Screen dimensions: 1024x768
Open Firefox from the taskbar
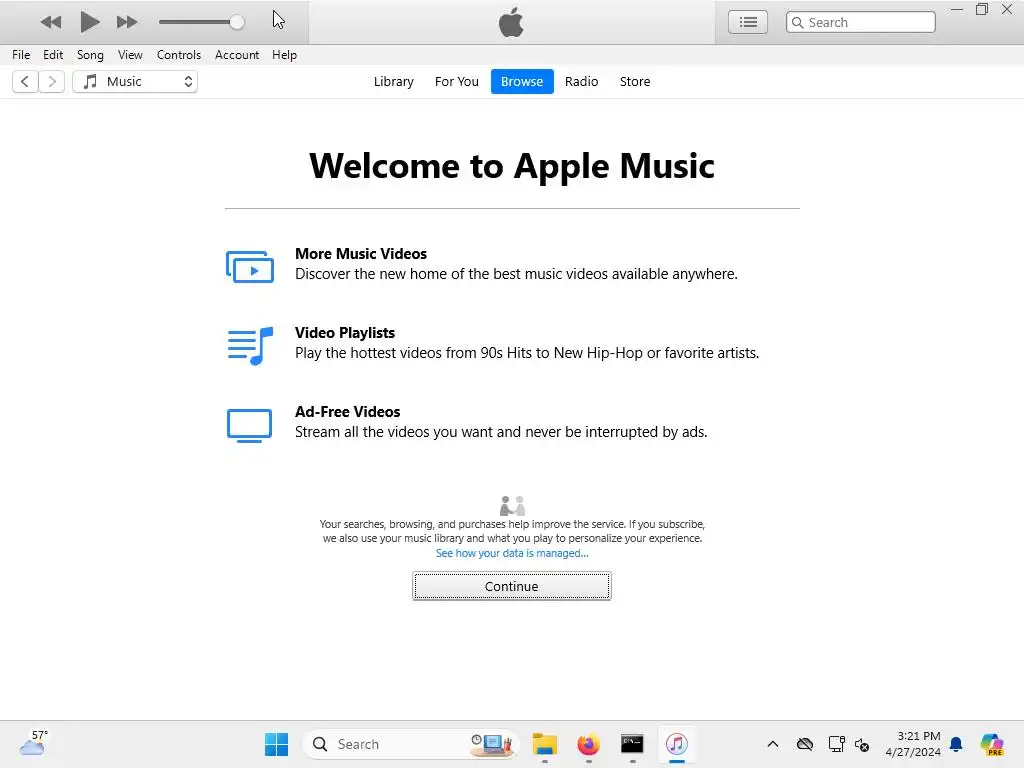588,744
